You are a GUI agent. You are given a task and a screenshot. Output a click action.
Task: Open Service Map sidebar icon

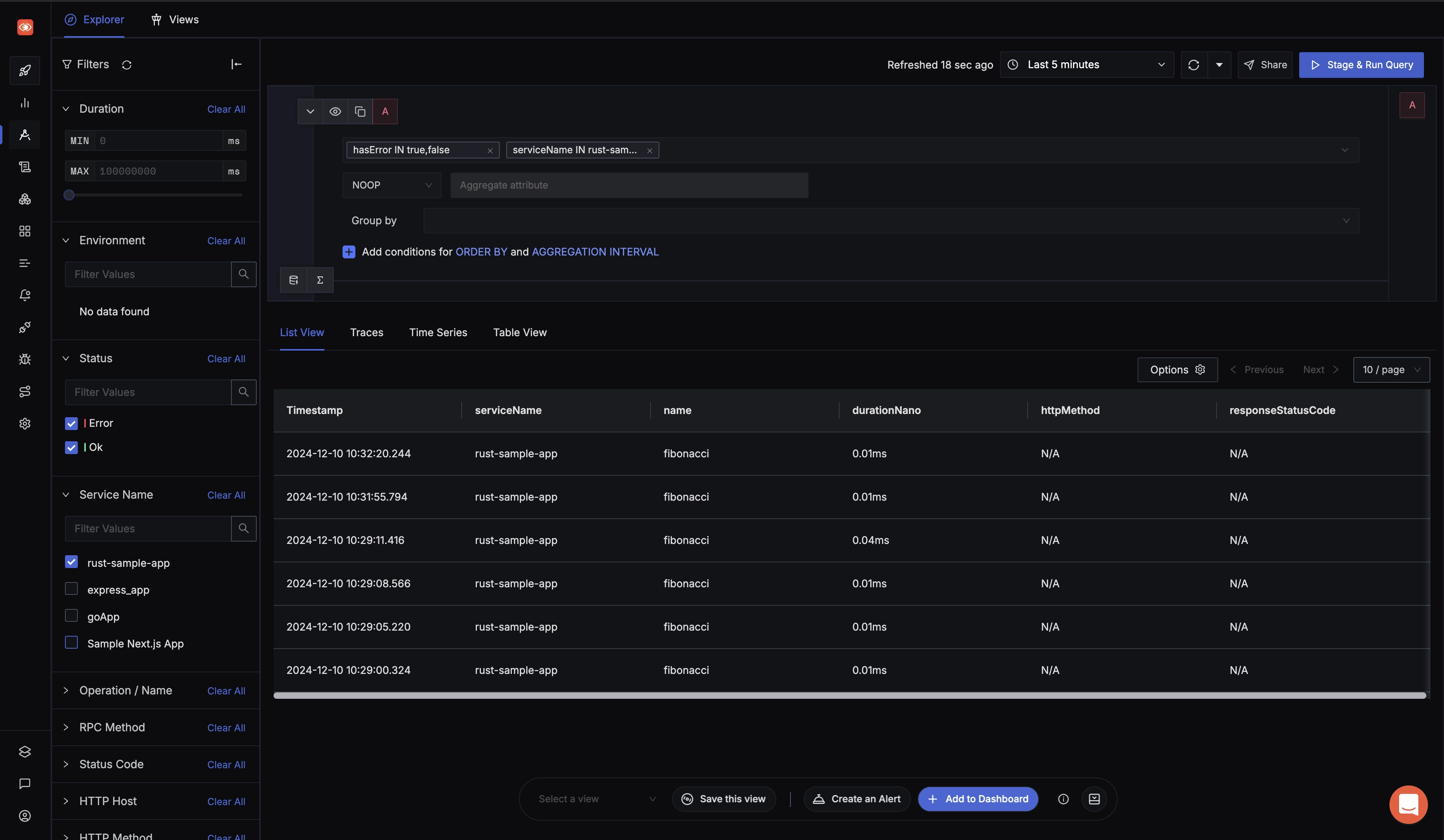[24, 392]
